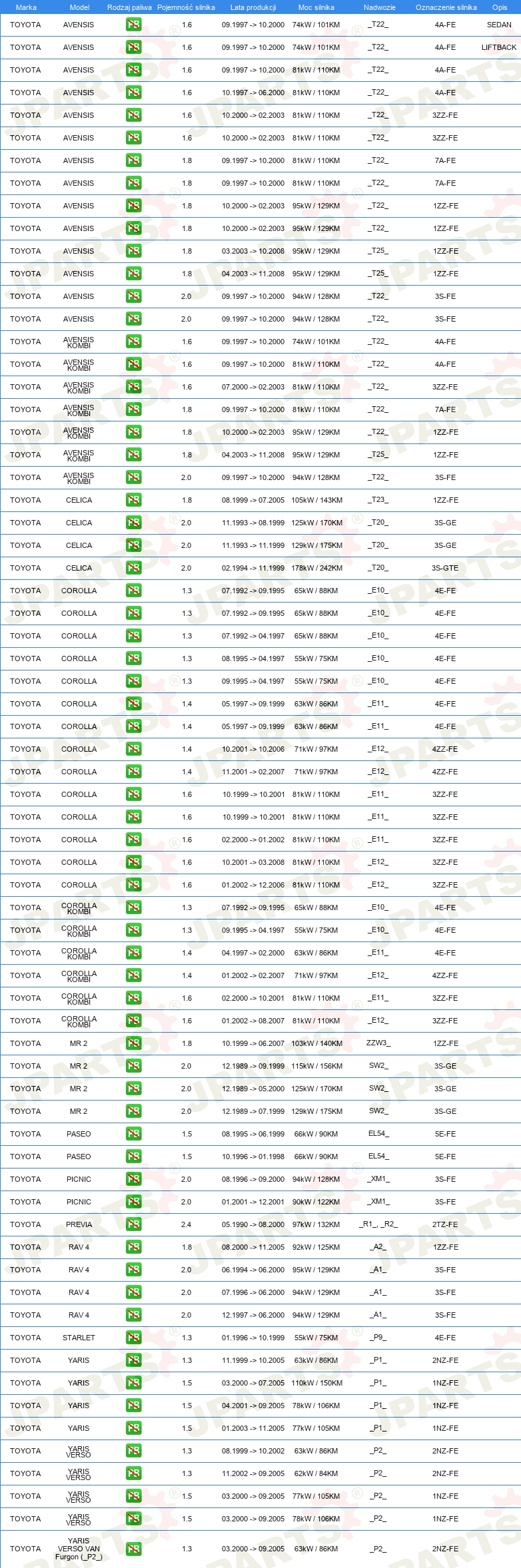The height and width of the screenshot is (1568, 521).
Task: Click the '12.1989 -> 05.2000' production years cell
Action: click(x=253, y=1089)
